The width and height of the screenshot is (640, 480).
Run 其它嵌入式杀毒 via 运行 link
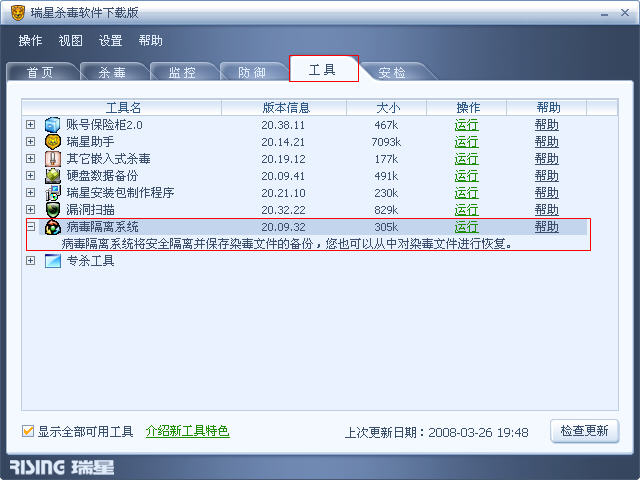(467, 159)
